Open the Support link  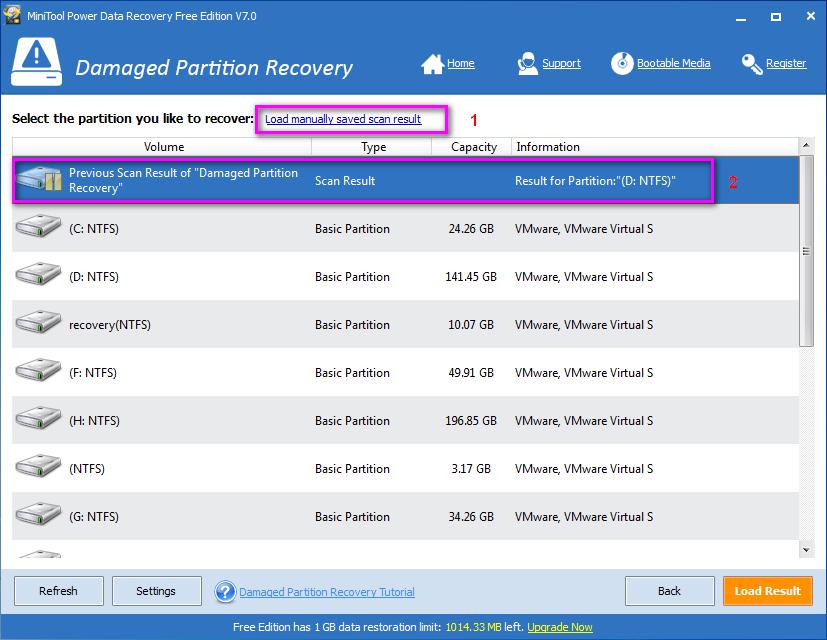(x=561, y=63)
